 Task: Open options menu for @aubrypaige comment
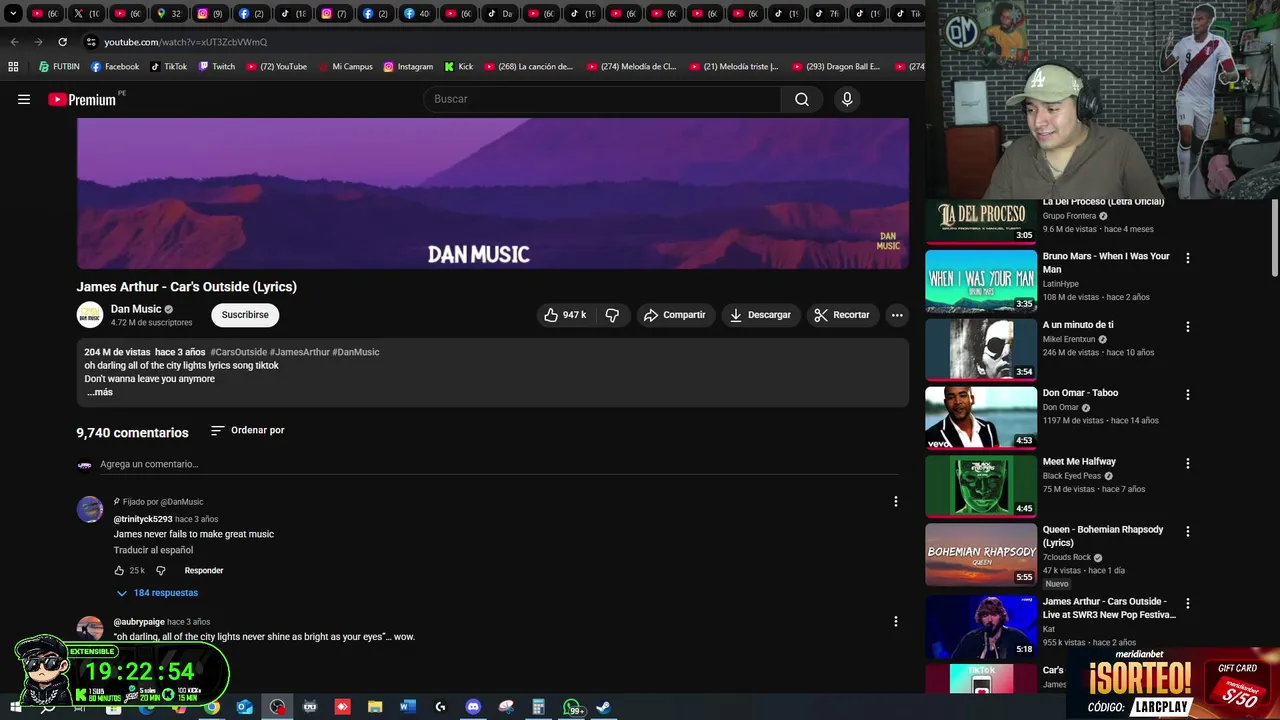coord(896,622)
